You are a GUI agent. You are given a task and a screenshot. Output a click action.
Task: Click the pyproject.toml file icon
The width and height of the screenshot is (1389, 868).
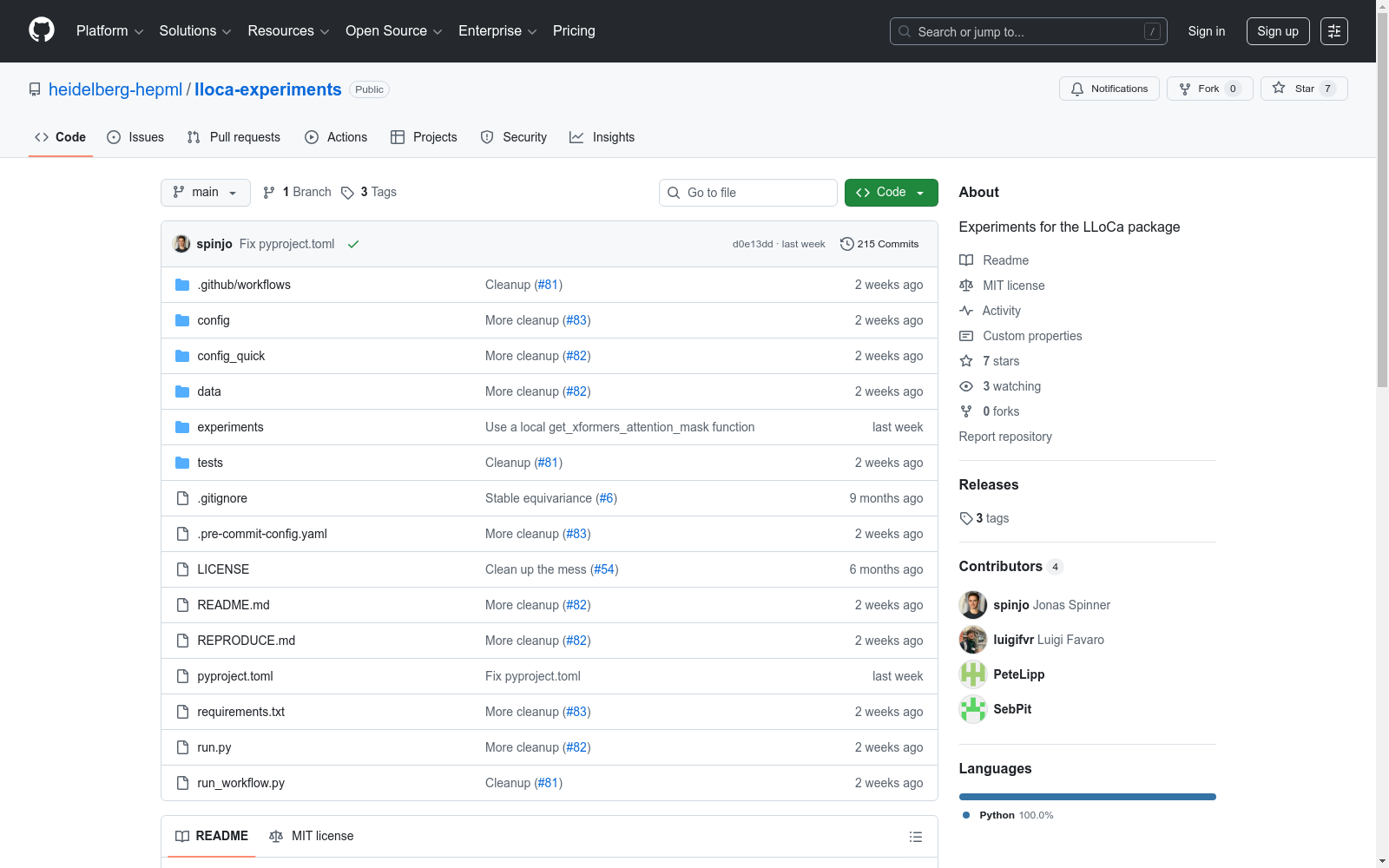click(182, 676)
